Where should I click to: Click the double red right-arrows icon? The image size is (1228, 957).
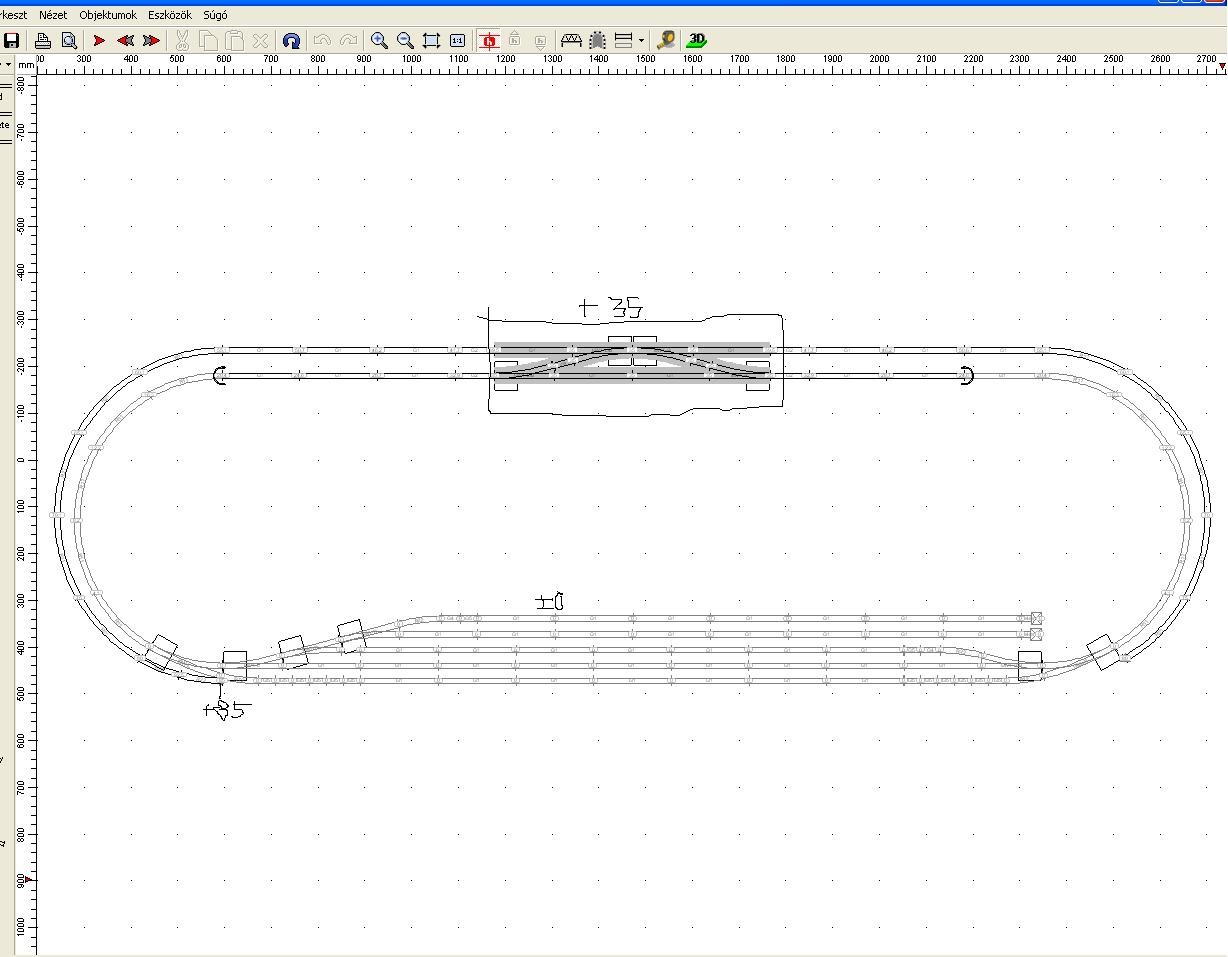click(x=151, y=41)
